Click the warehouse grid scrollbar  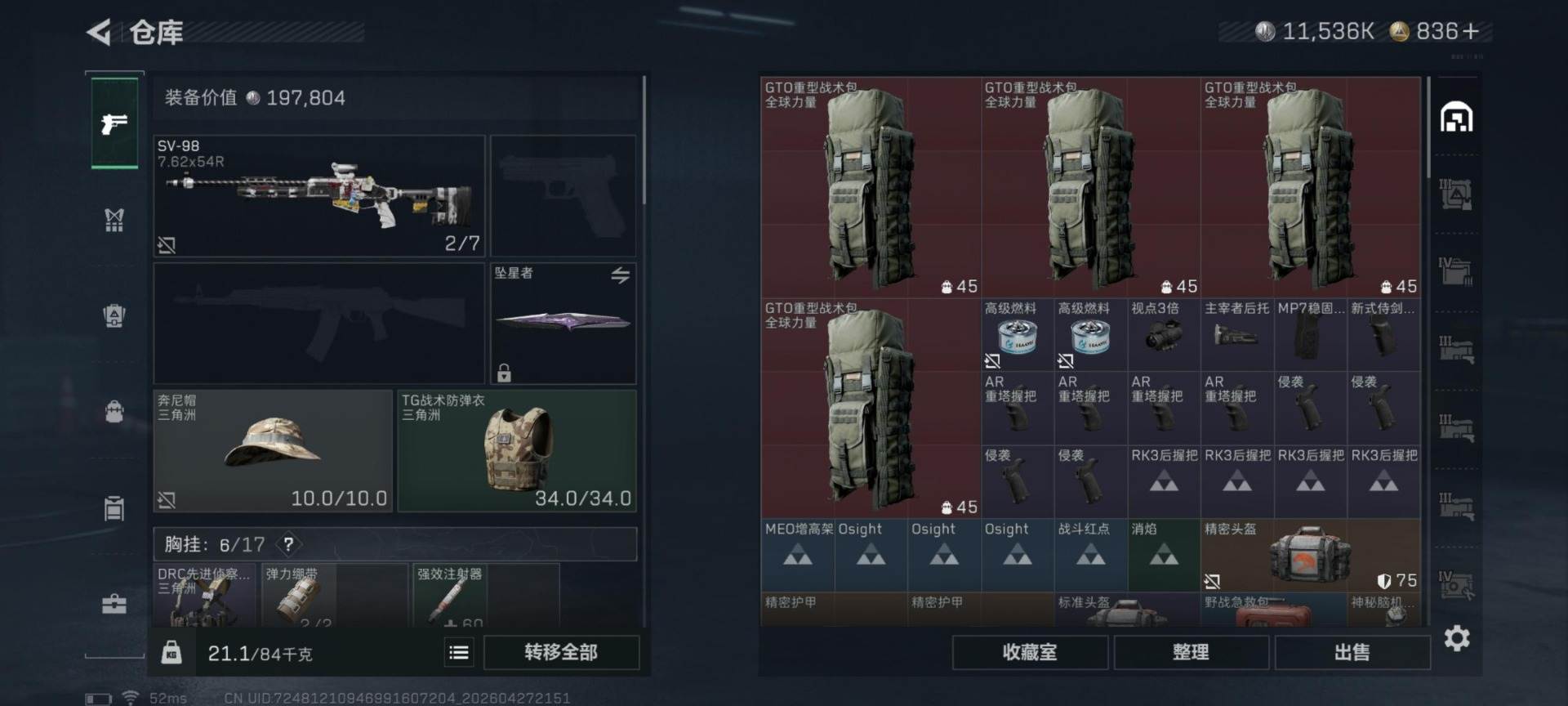pos(1428,127)
